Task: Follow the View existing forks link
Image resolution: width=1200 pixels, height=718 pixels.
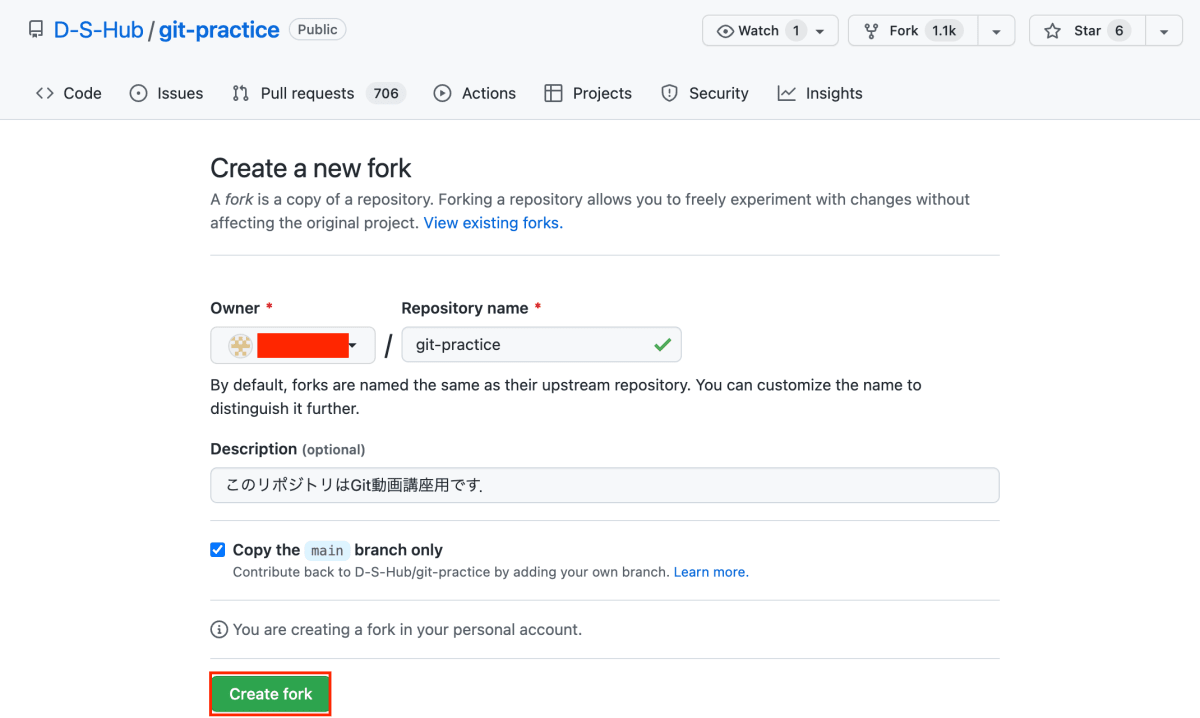Action: pos(493,223)
